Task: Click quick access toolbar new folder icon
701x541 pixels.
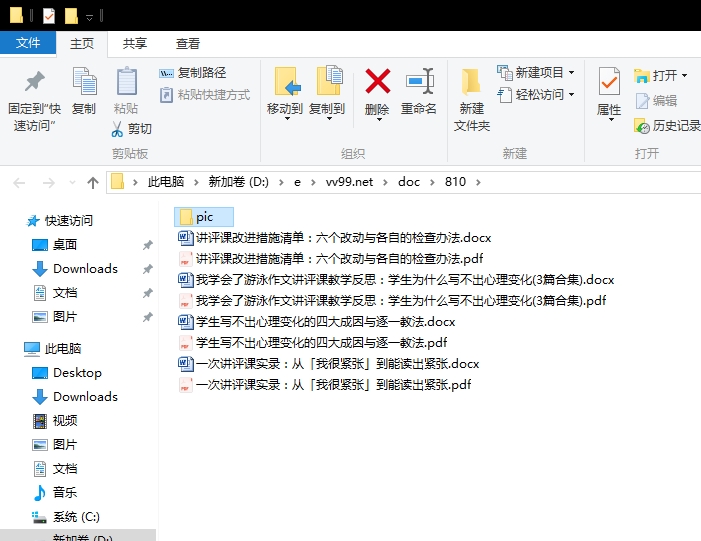Action: [x=71, y=16]
